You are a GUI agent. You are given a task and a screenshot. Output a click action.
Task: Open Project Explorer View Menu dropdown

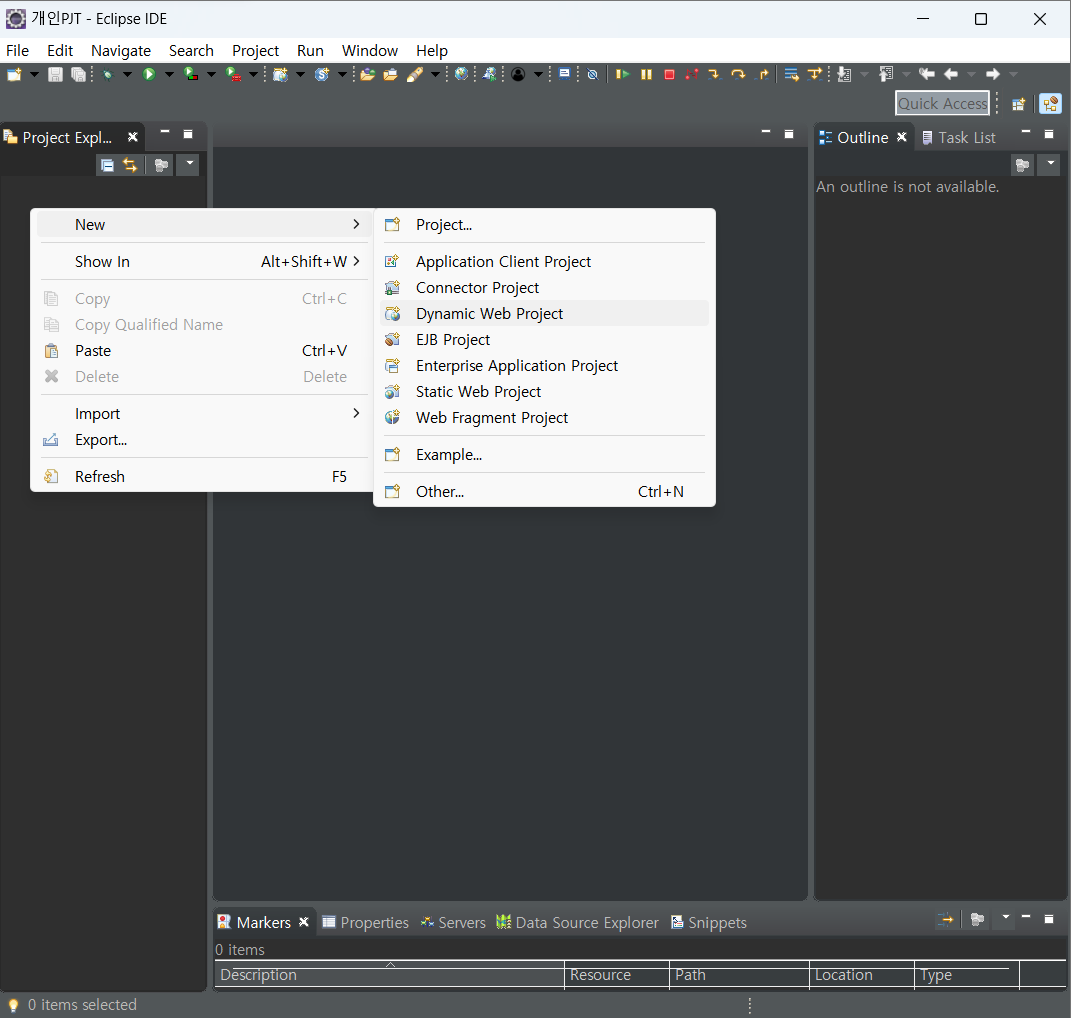189,164
